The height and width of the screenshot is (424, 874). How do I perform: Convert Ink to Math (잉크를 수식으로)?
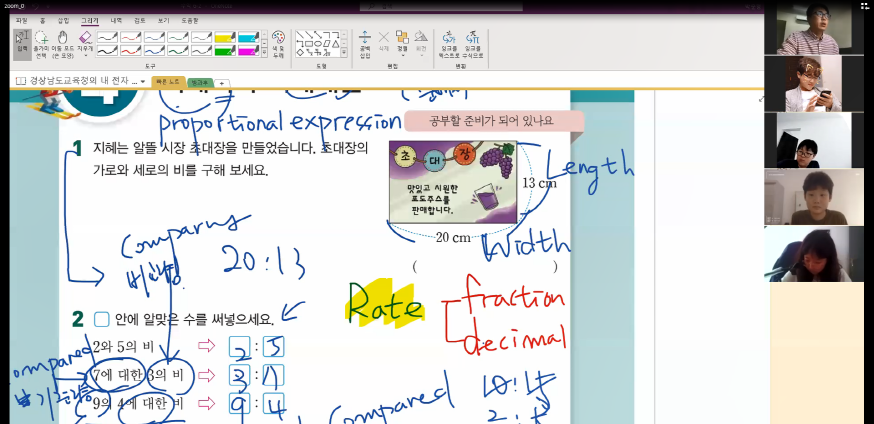pos(473,45)
